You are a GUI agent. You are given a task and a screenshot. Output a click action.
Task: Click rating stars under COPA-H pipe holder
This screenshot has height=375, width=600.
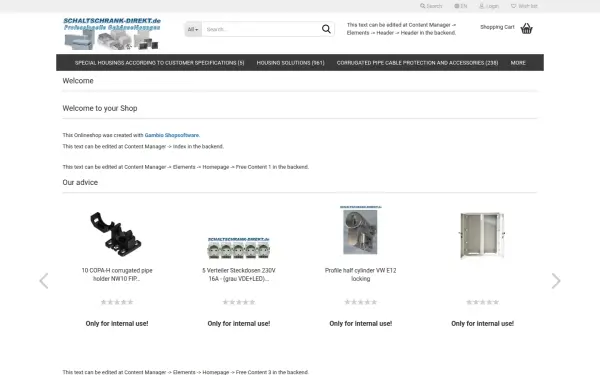pyautogui.click(x=117, y=302)
